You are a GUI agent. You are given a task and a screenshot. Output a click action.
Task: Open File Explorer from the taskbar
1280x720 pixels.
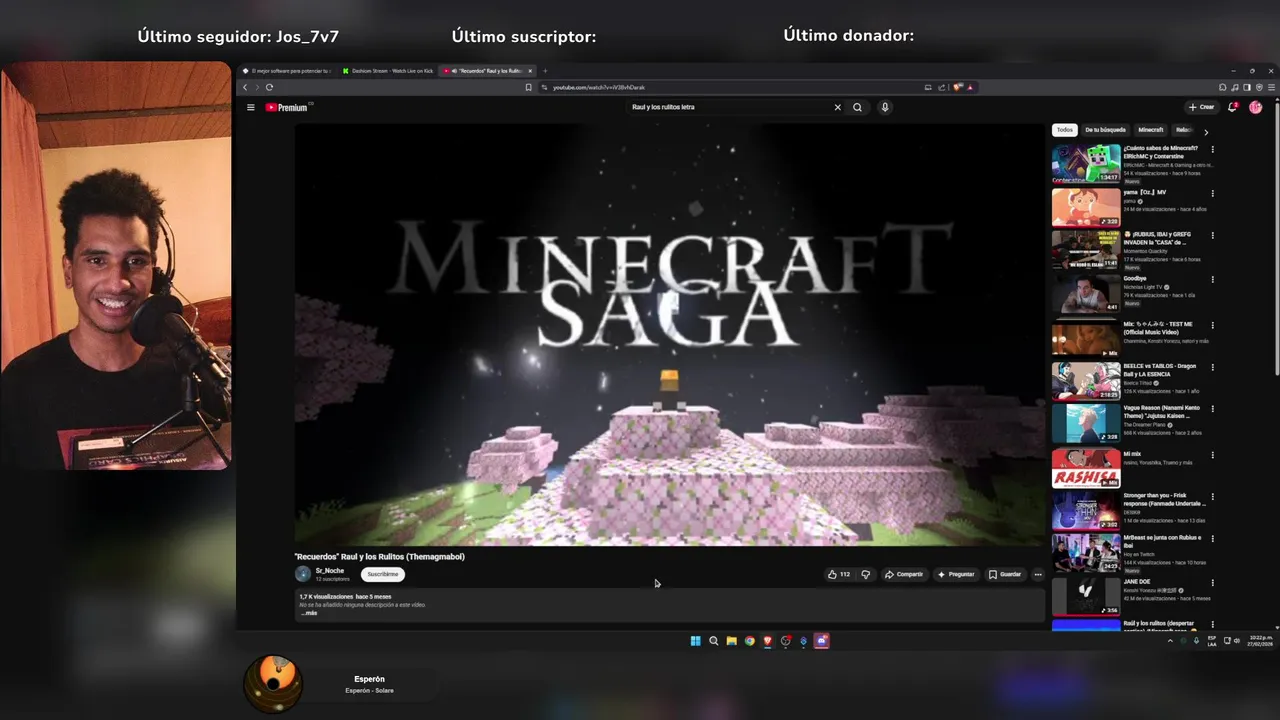pyautogui.click(x=731, y=641)
